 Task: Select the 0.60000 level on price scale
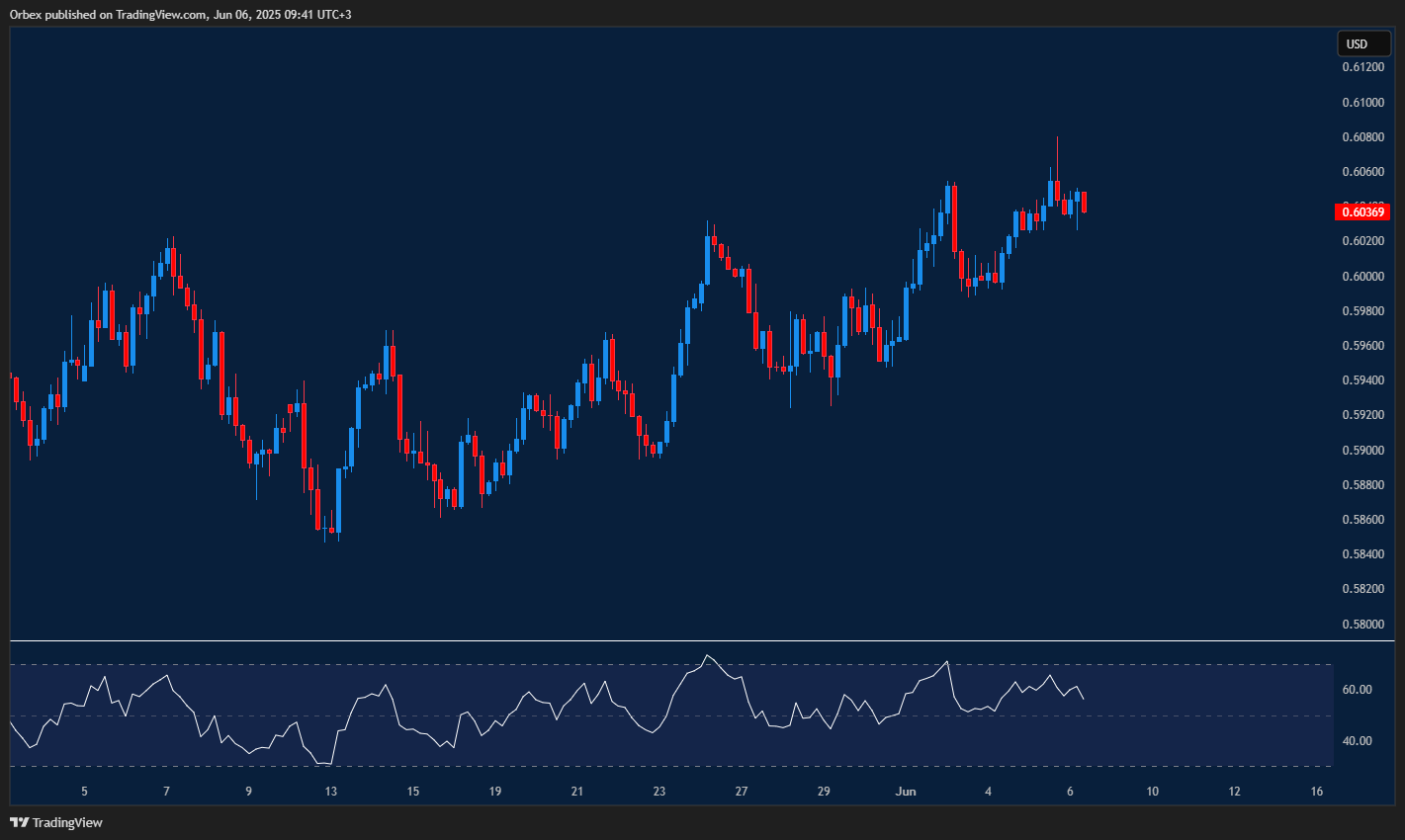(x=1361, y=276)
